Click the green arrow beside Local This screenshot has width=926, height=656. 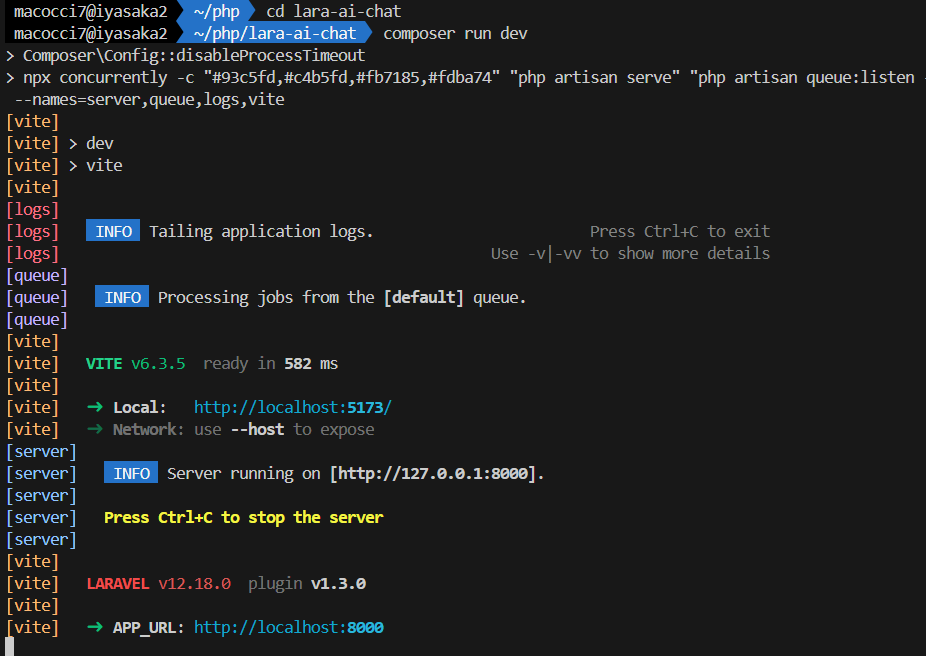95,408
